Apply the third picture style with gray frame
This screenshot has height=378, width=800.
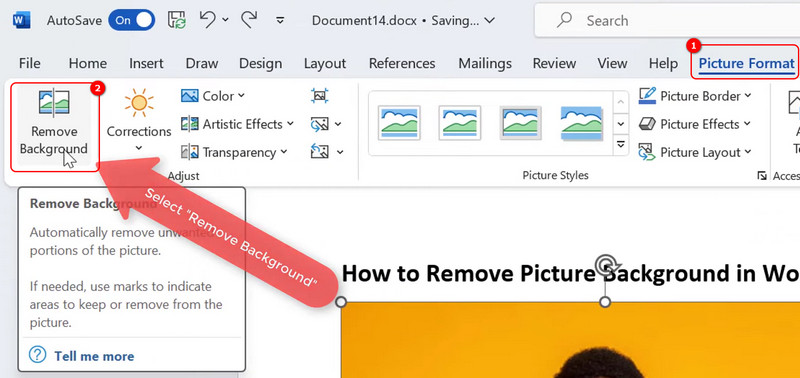pos(520,123)
